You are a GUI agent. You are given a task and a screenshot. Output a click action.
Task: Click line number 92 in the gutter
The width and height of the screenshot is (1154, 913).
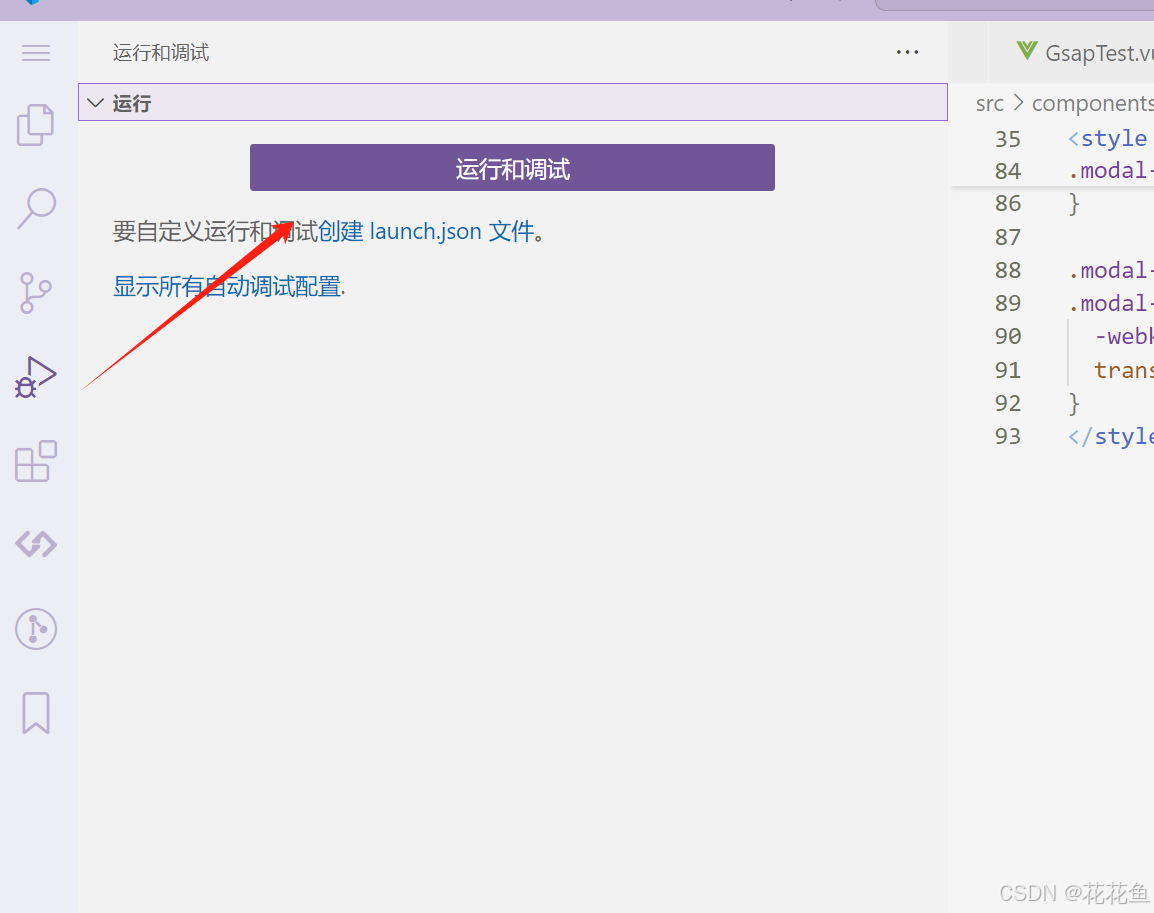click(x=1008, y=403)
